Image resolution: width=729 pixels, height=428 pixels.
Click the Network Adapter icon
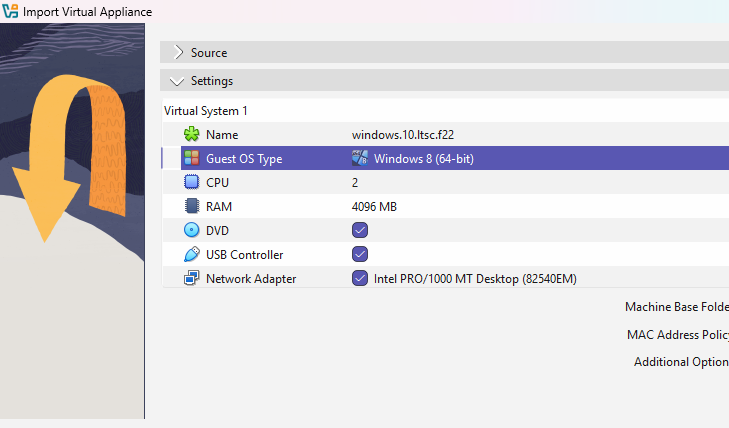click(x=192, y=279)
